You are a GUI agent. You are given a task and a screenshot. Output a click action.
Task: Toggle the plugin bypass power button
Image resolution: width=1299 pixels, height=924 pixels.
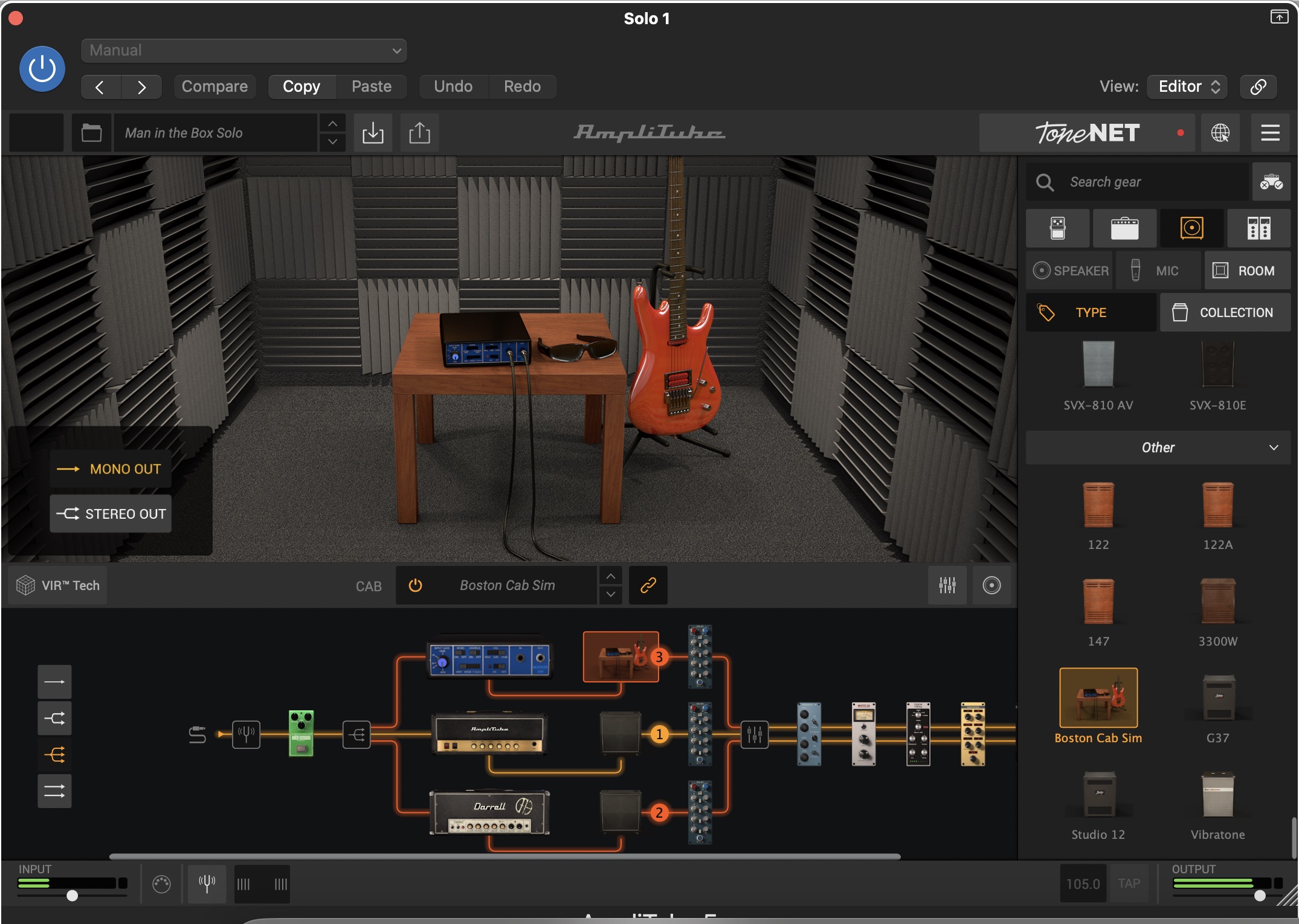pyautogui.click(x=42, y=69)
